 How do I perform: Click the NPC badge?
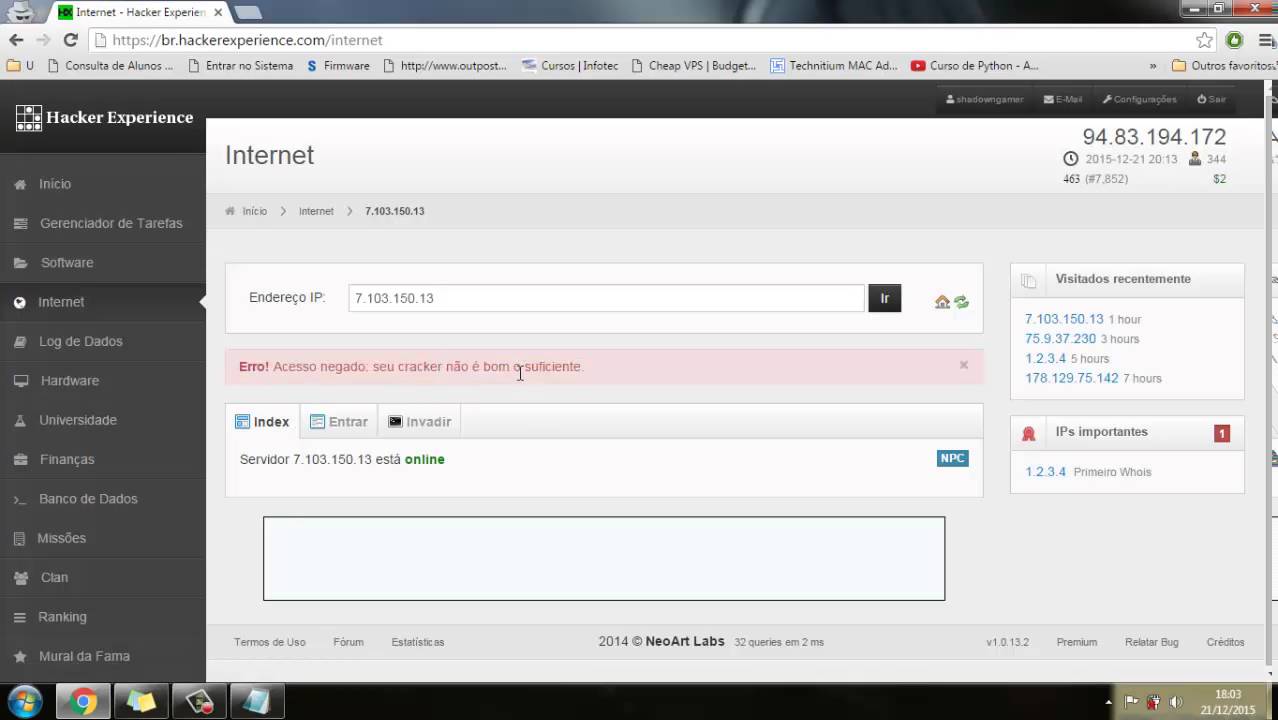coord(953,458)
